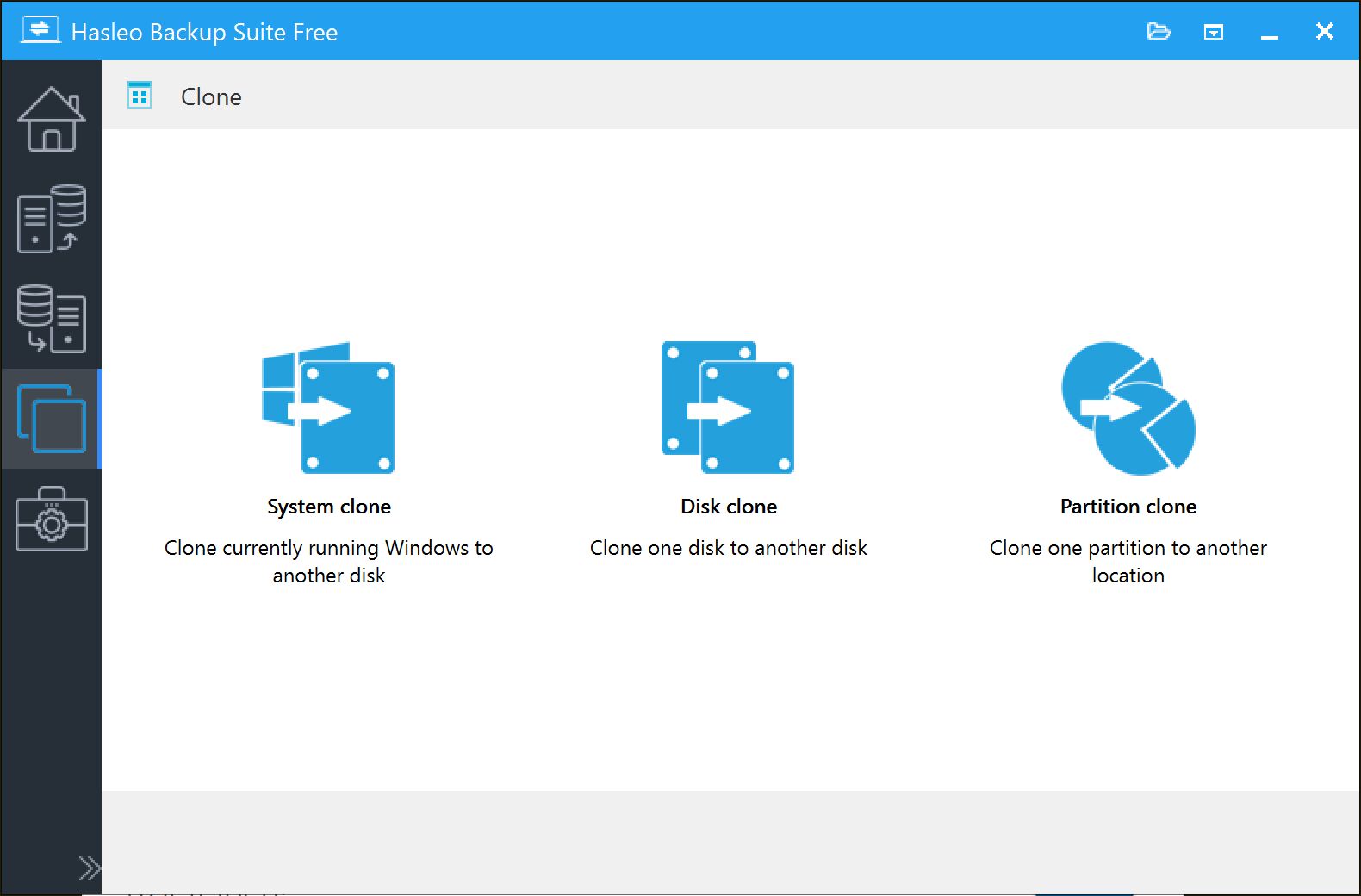Screen dimensions: 1361x896
Task: Open the folder icon in title bar
Action: pyautogui.click(x=1159, y=32)
